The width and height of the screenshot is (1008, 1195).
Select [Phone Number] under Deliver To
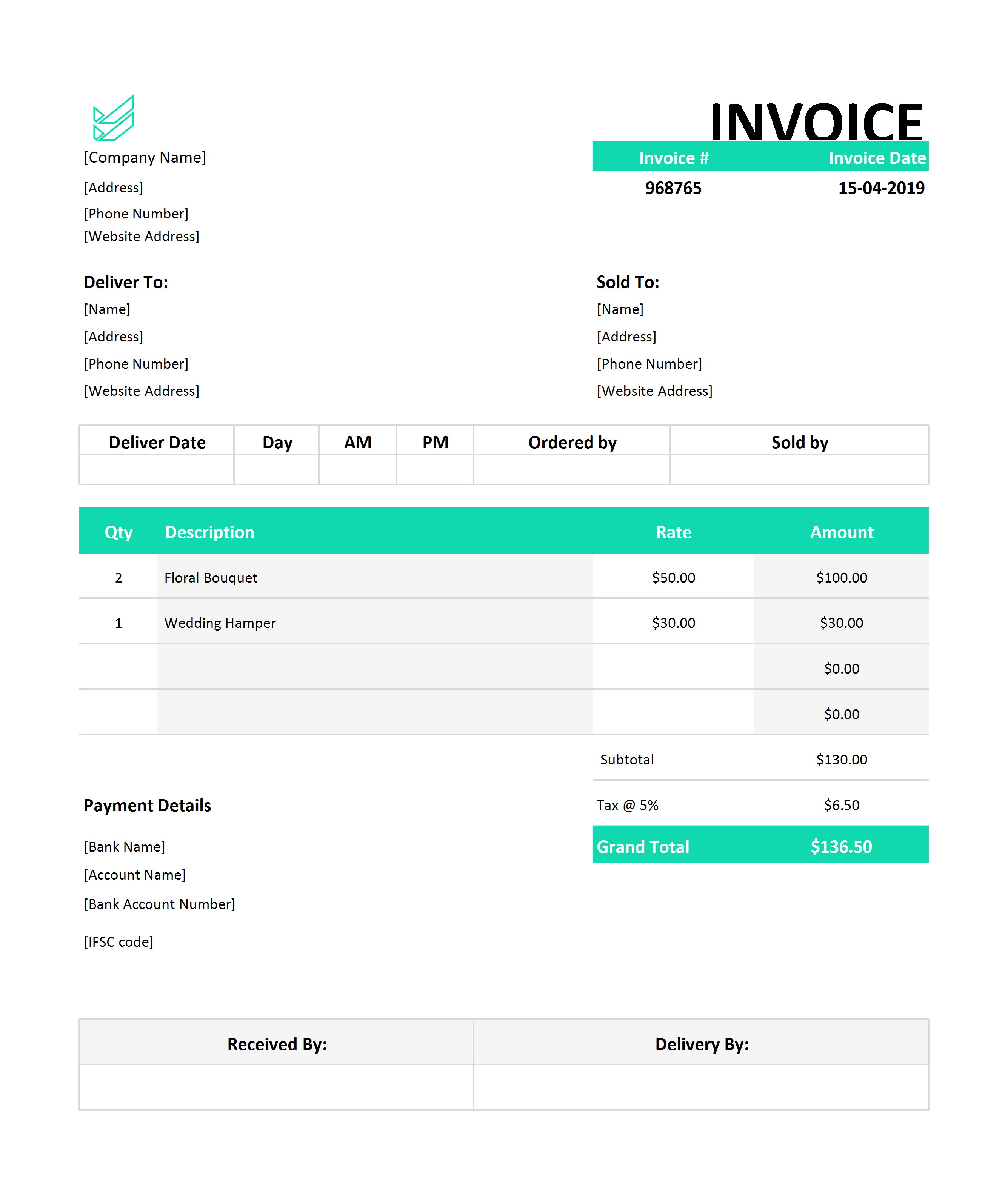pyautogui.click(x=136, y=364)
